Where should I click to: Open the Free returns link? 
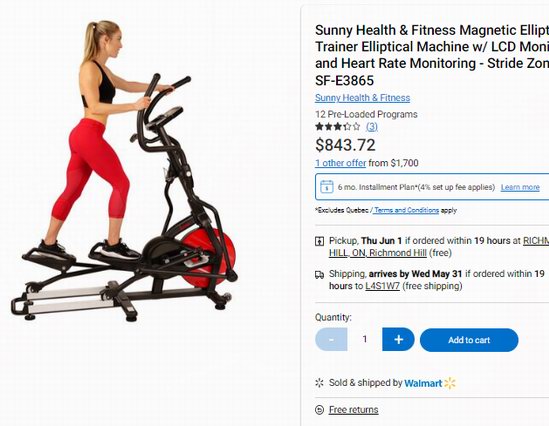(353, 410)
